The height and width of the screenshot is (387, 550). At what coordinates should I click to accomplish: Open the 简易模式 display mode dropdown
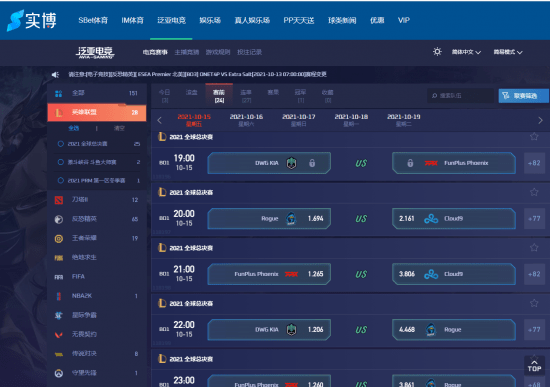pyautogui.click(x=508, y=52)
